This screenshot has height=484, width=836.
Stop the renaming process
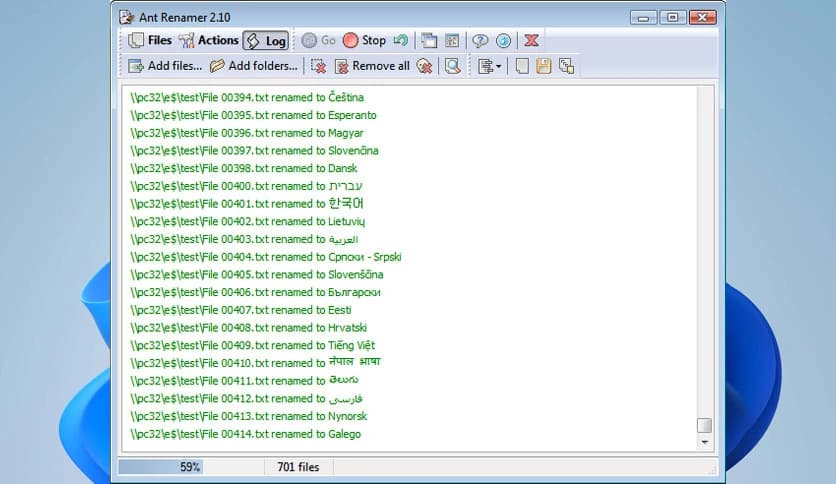point(365,41)
